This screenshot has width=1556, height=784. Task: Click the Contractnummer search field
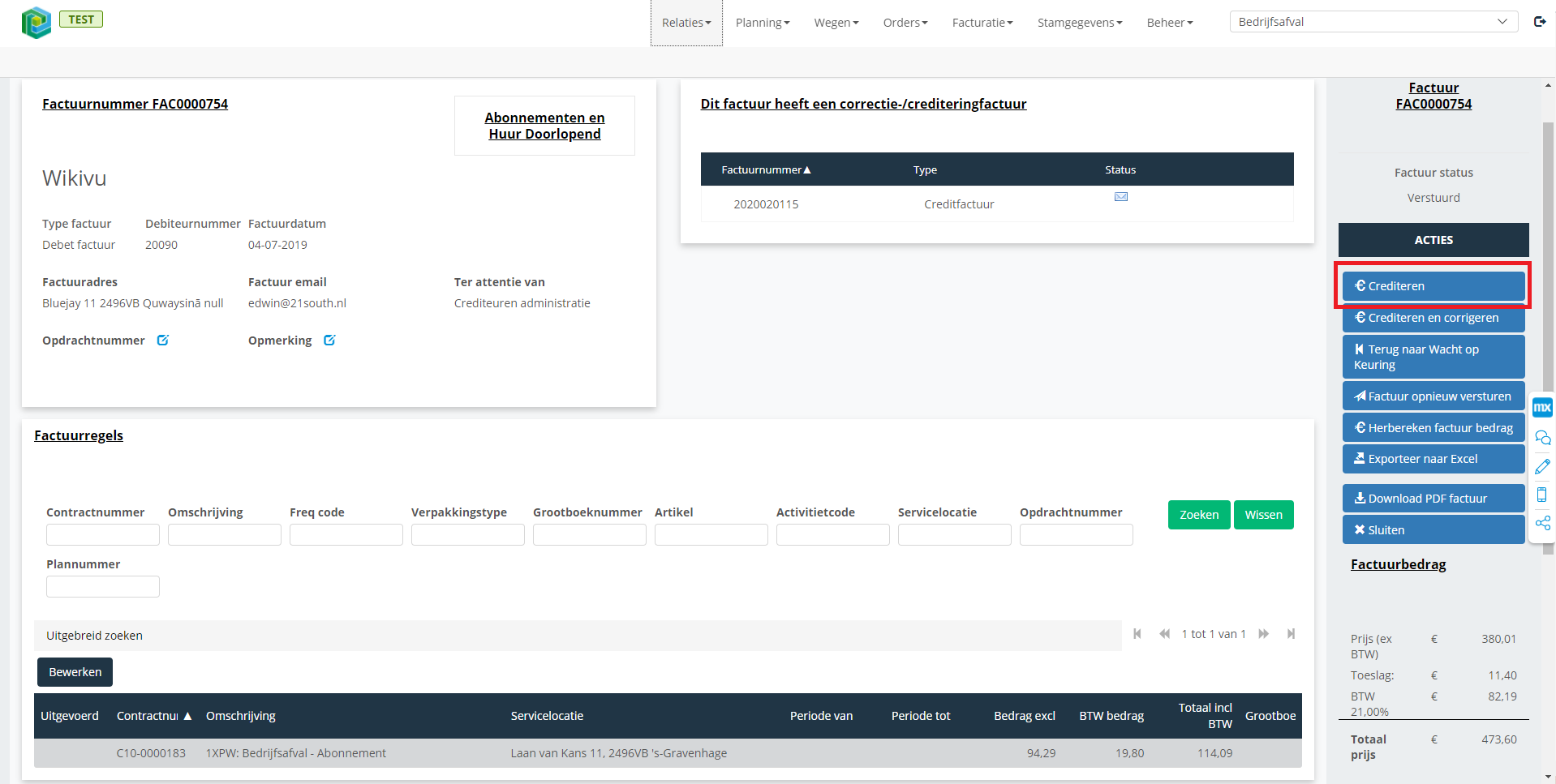103,534
